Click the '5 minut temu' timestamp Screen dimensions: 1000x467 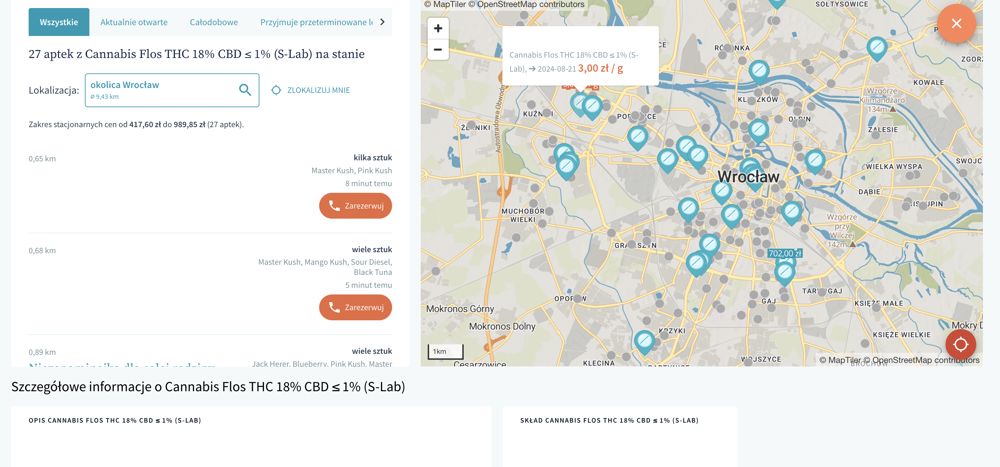(x=369, y=285)
